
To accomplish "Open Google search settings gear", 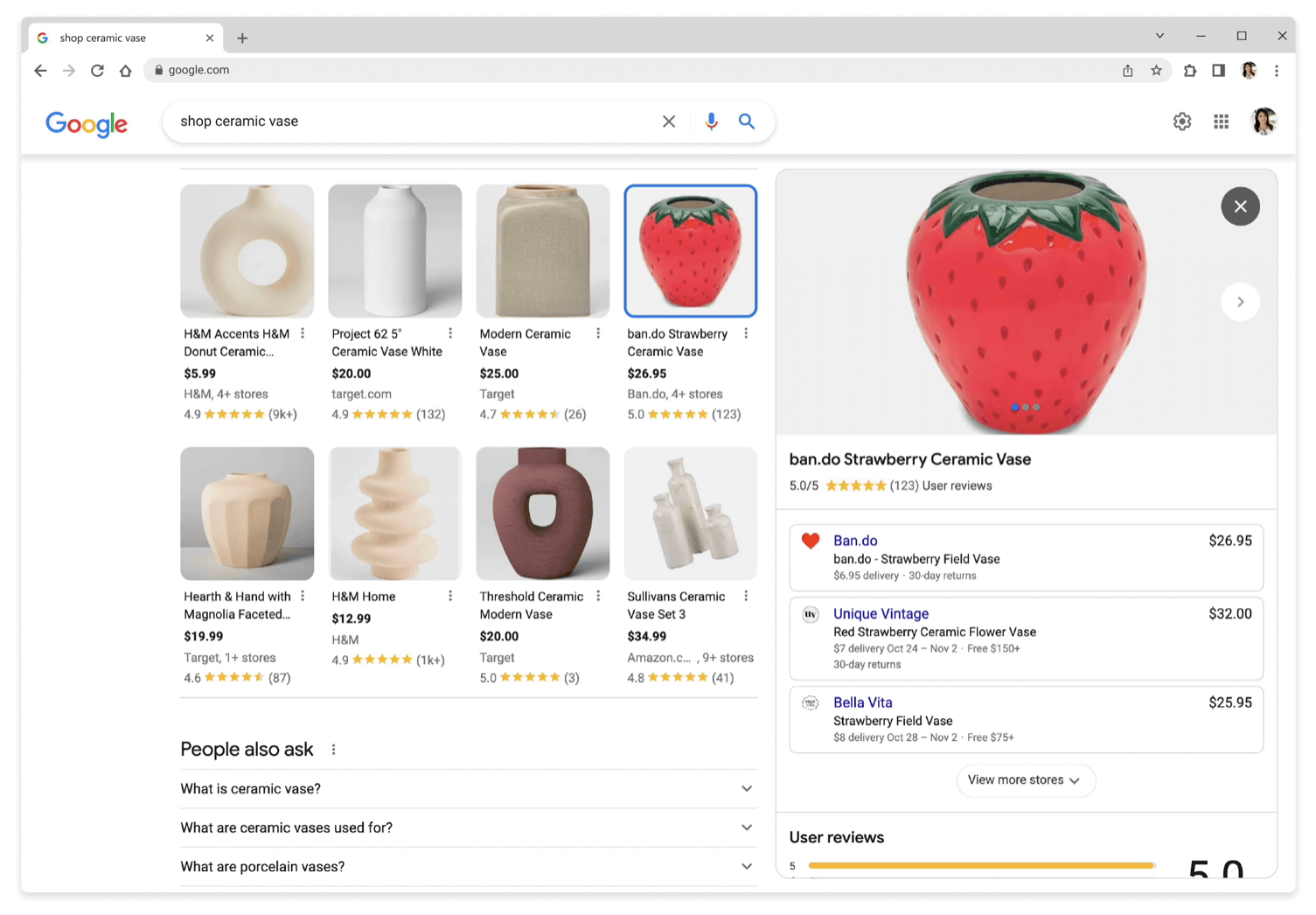I will tap(1182, 122).
